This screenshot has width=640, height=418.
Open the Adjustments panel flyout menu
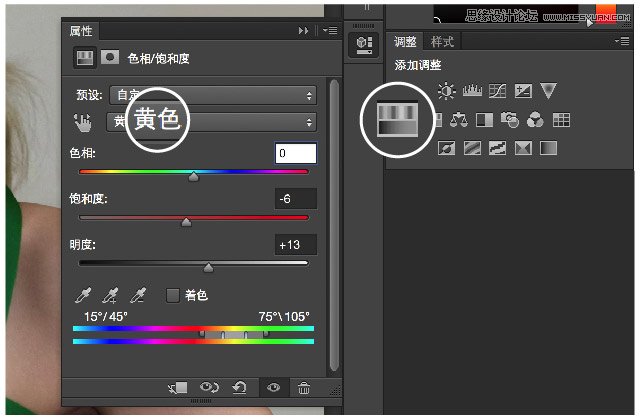(622, 41)
